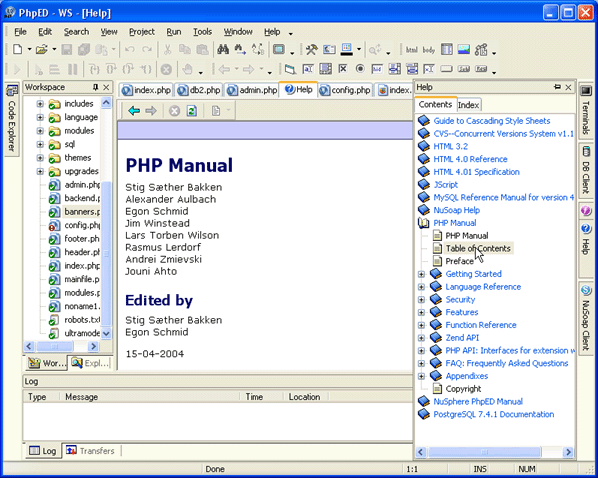Open PostgreSQL 7.4.1 Documentation
Image resolution: width=598 pixels, height=478 pixels.
point(494,414)
